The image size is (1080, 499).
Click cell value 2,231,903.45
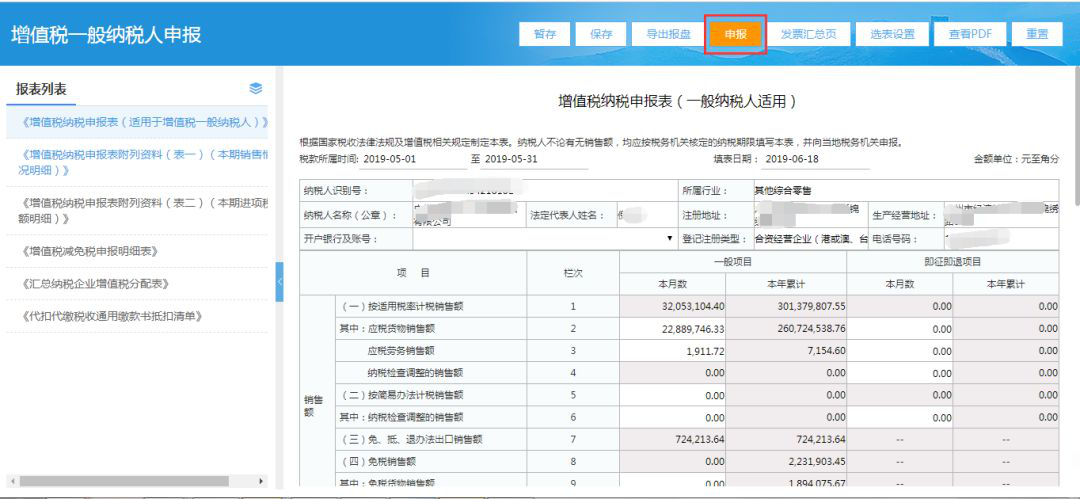[786, 461]
